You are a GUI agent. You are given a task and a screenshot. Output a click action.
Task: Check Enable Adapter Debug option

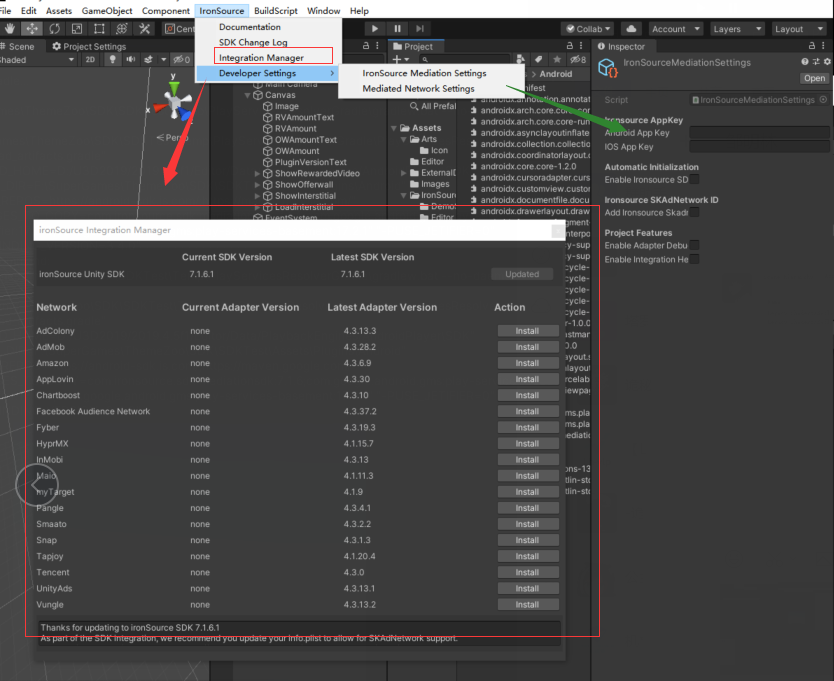click(694, 245)
